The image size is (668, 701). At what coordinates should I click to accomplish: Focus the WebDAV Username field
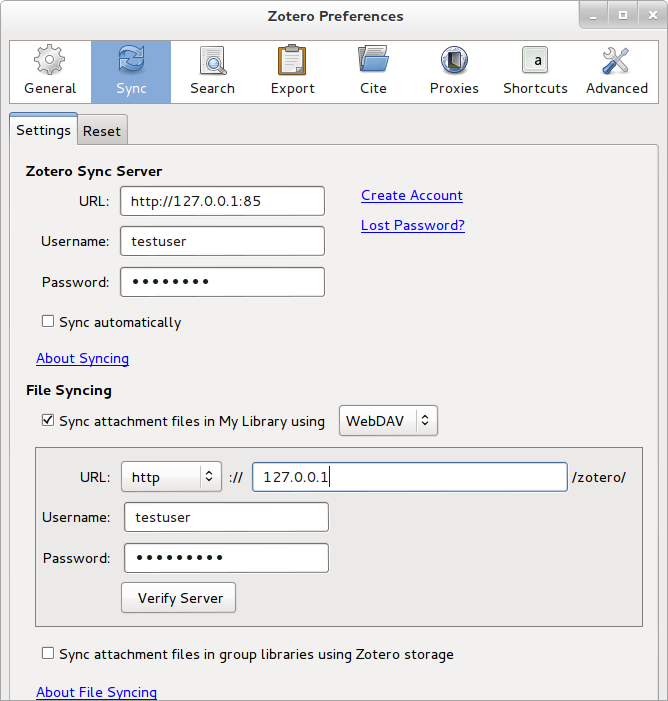point(226,517)
